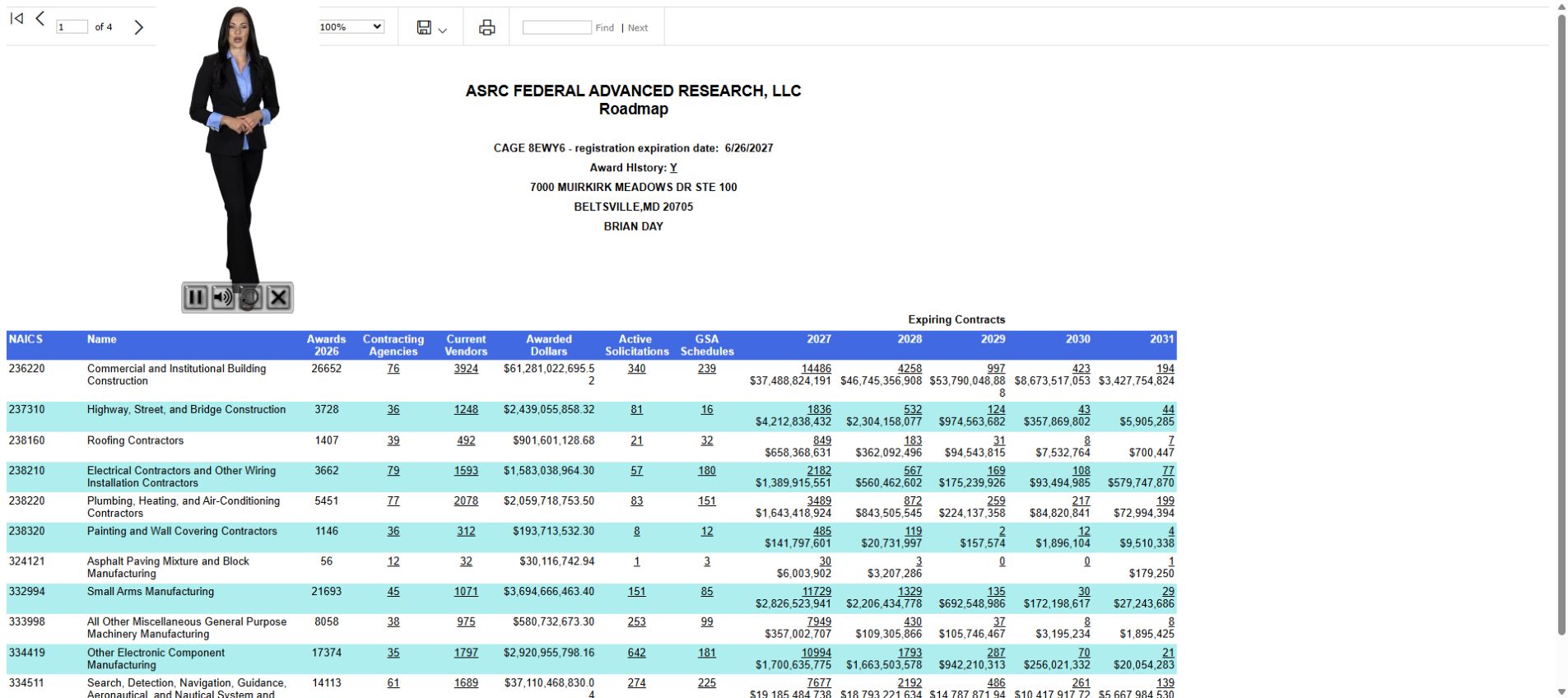Image resolution: width=1568 pixels, height=698 pixels.
Task: Advance to next report page
Action: click(138, 27)
